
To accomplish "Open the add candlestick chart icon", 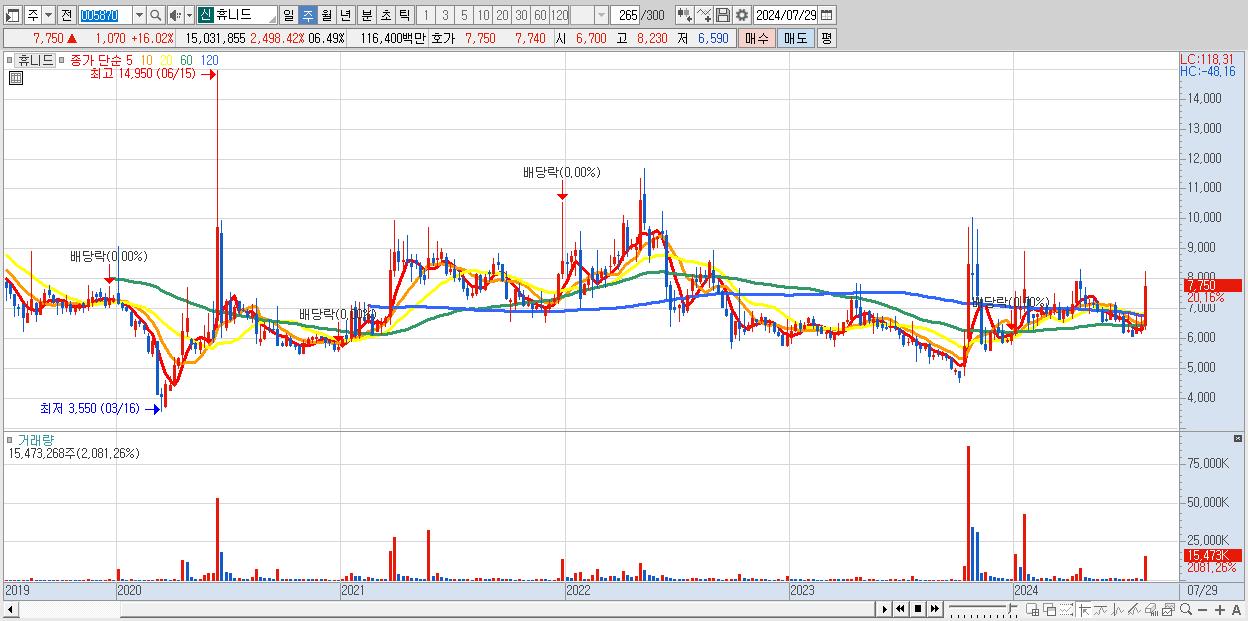I will pyautogui.click(x=684, y=15).
